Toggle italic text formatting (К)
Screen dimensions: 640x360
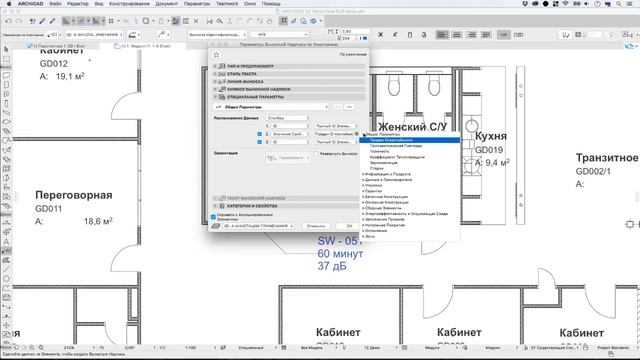click(395, 35)
